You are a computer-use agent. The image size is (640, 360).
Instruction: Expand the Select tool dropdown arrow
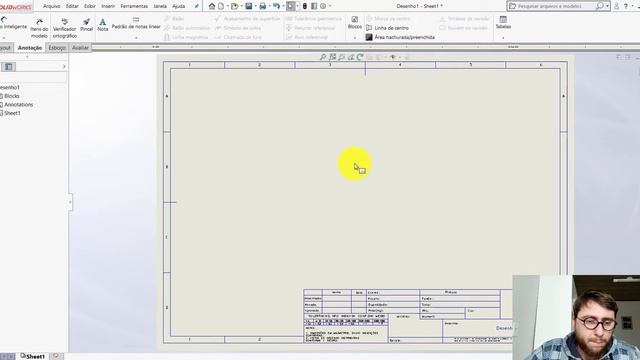[297, 6]
